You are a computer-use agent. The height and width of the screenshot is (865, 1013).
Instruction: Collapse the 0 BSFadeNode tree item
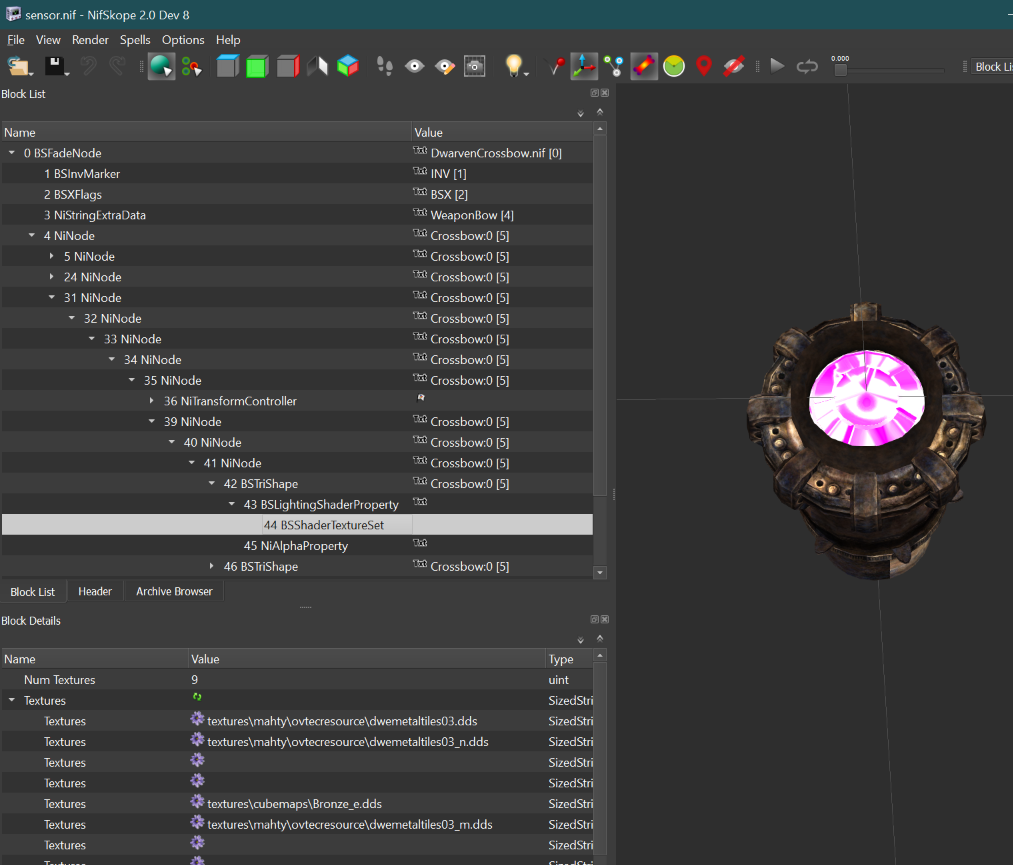click(12, 153)
